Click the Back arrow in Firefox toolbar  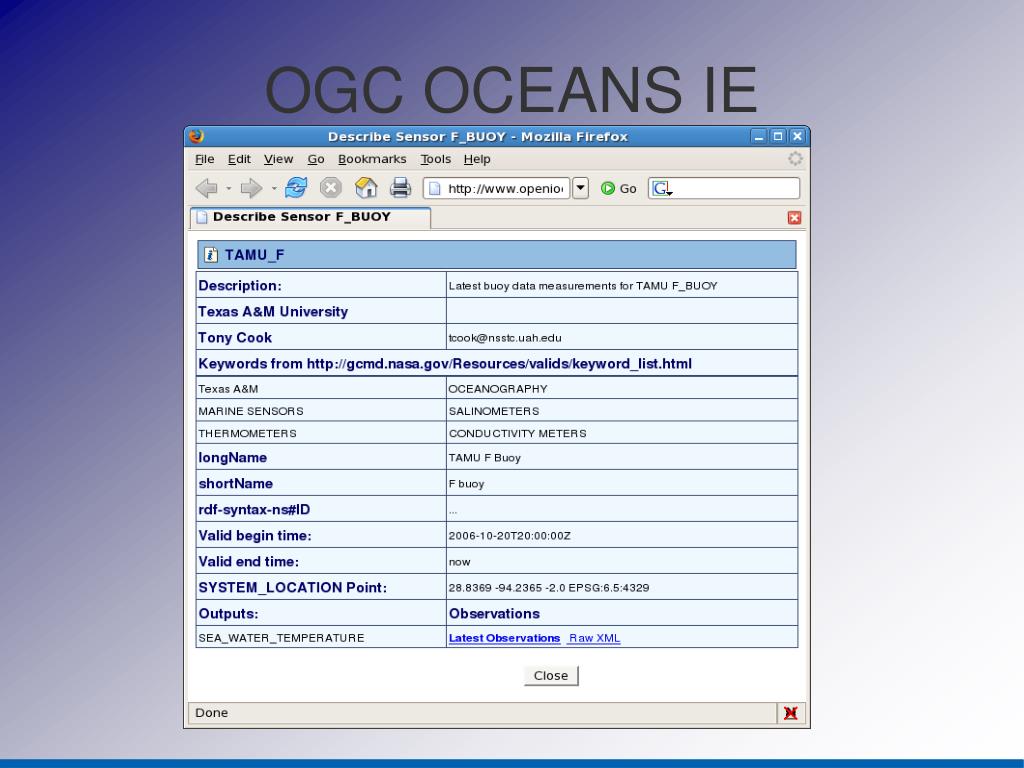(207, 188)
